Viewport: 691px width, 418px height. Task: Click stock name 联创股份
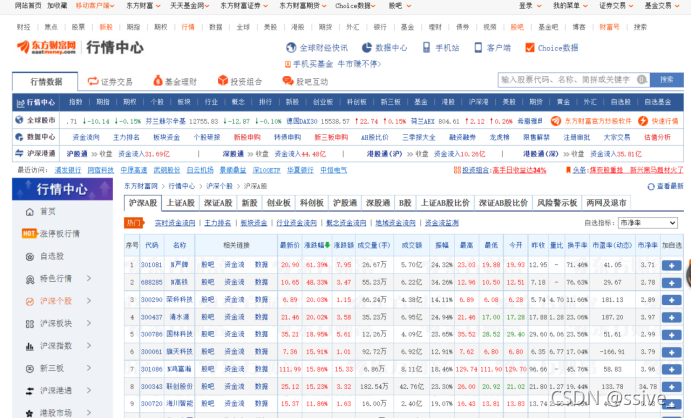[179, 386]
